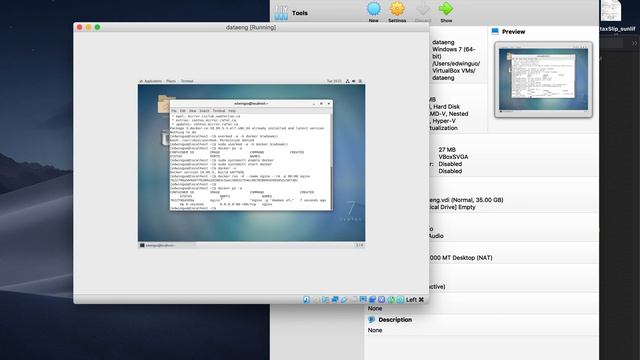Click power icon in guest top panel

pyautogui.click(x=360, y=81)
